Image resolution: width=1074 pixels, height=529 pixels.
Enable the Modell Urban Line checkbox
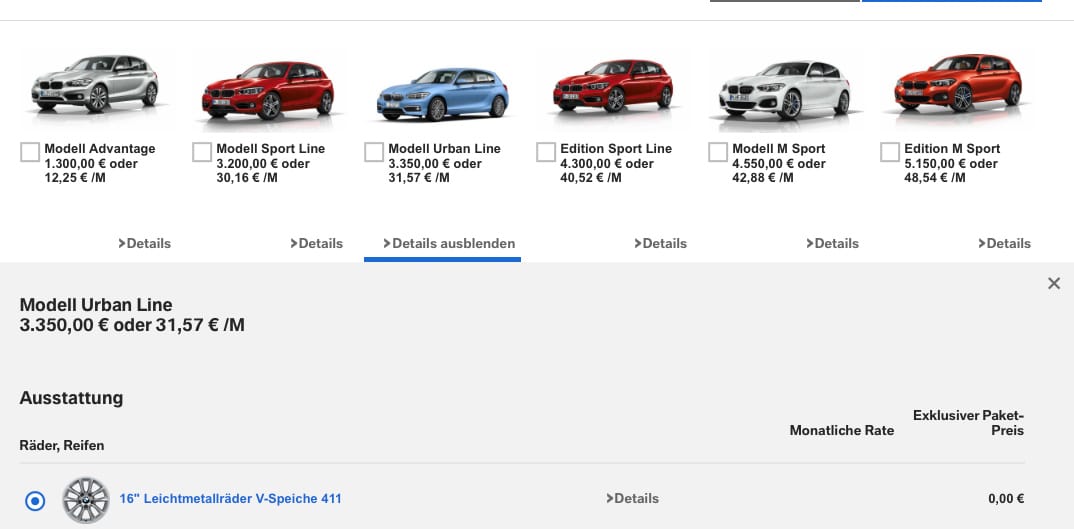pos(374,152)
